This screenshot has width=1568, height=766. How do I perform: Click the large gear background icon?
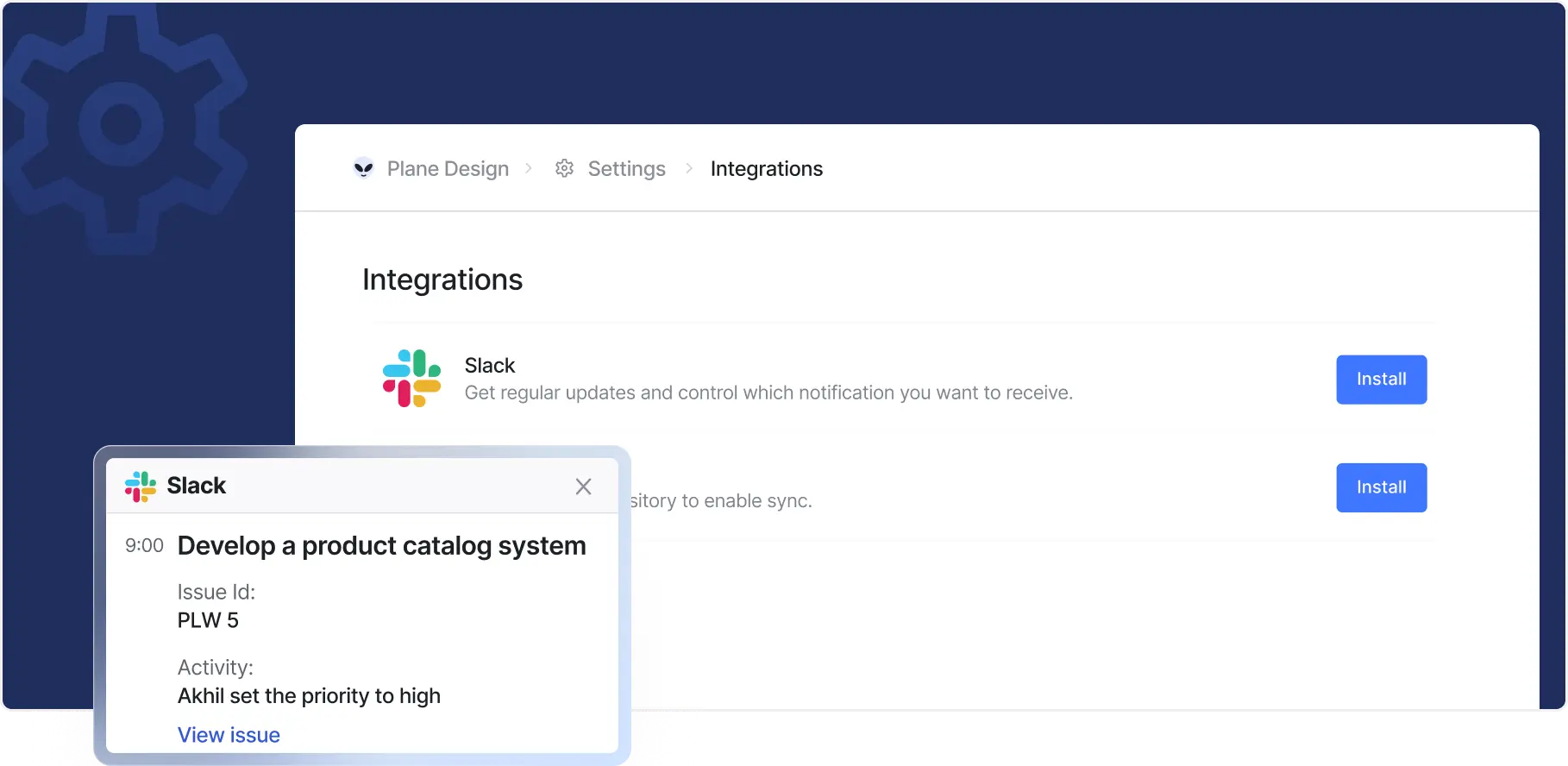(122, 126)
